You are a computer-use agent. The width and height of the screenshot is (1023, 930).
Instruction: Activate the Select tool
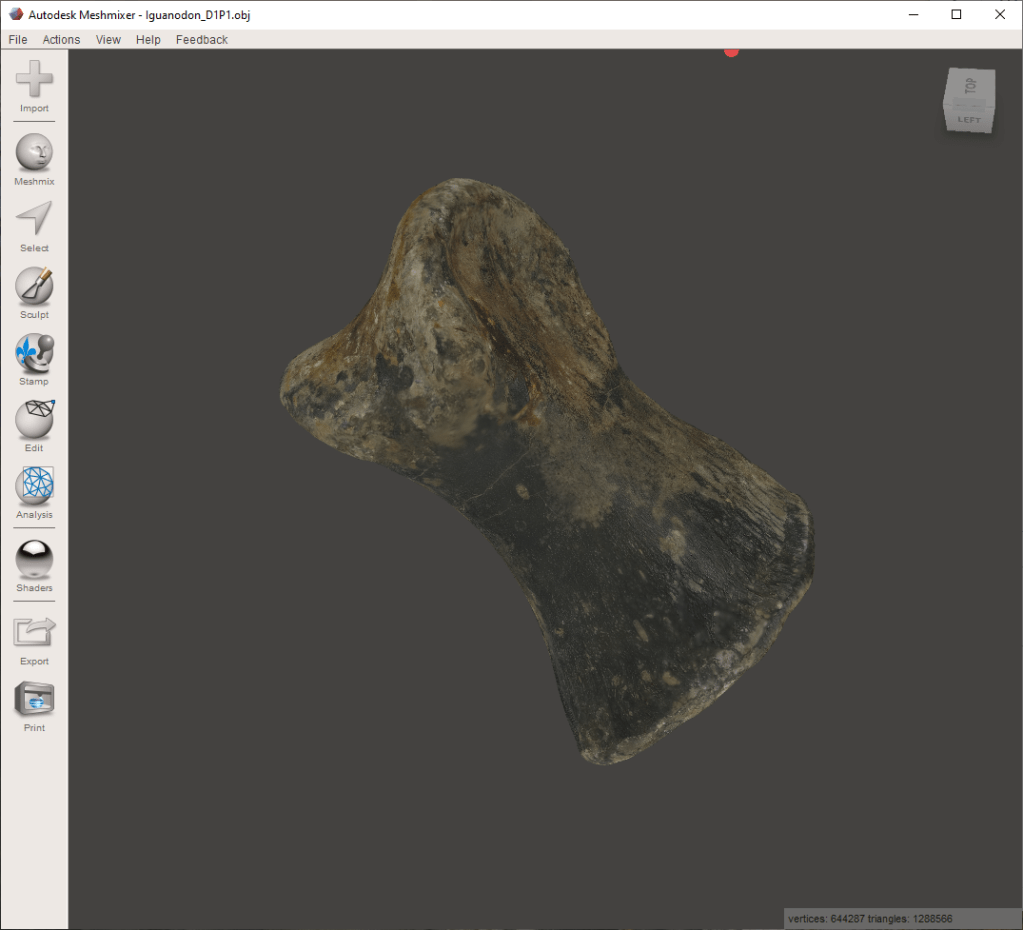(34, 219)
